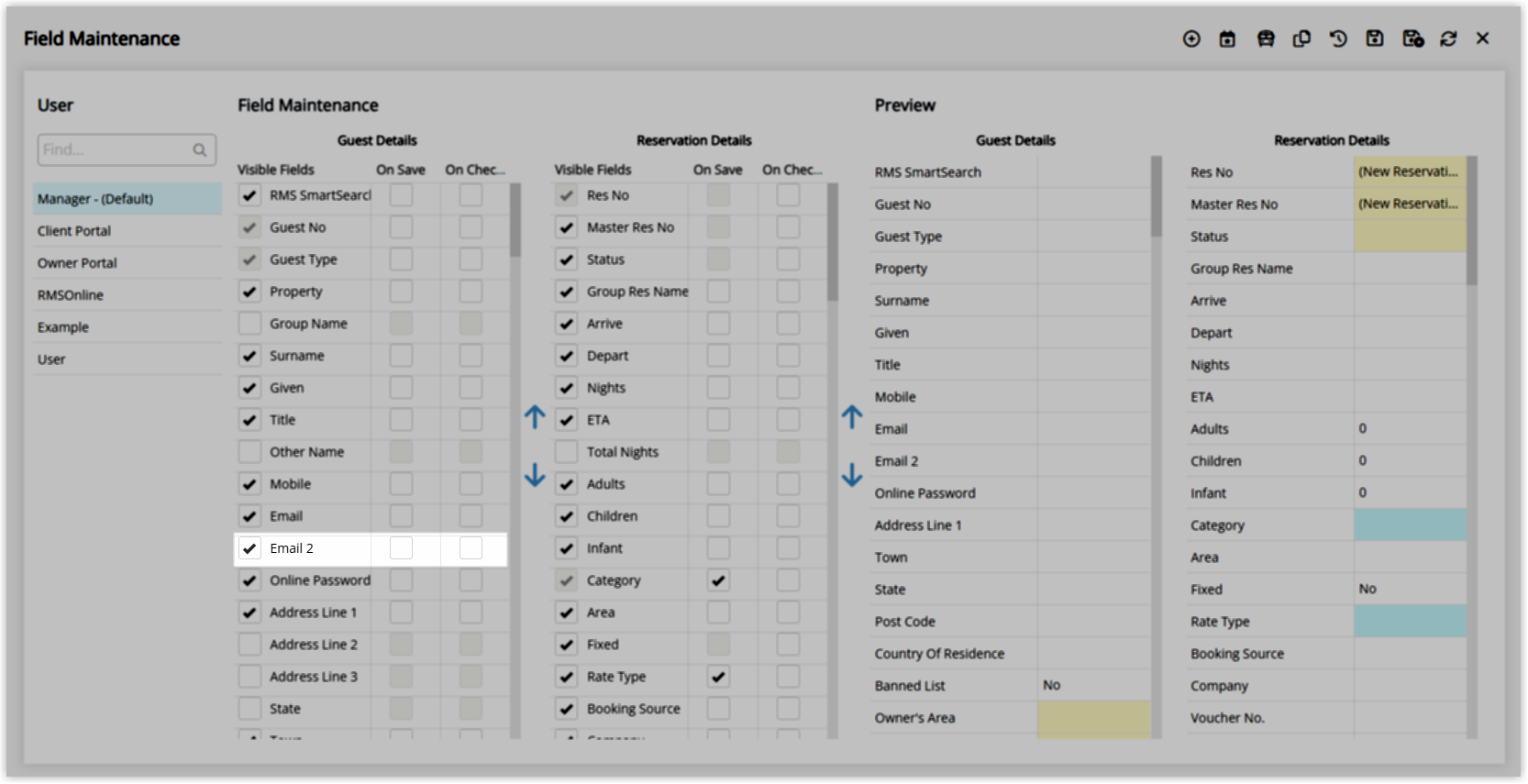Click the Reservation Details move-up arrow
Screen dimensions: 1528x784
(x=852, y=418)
